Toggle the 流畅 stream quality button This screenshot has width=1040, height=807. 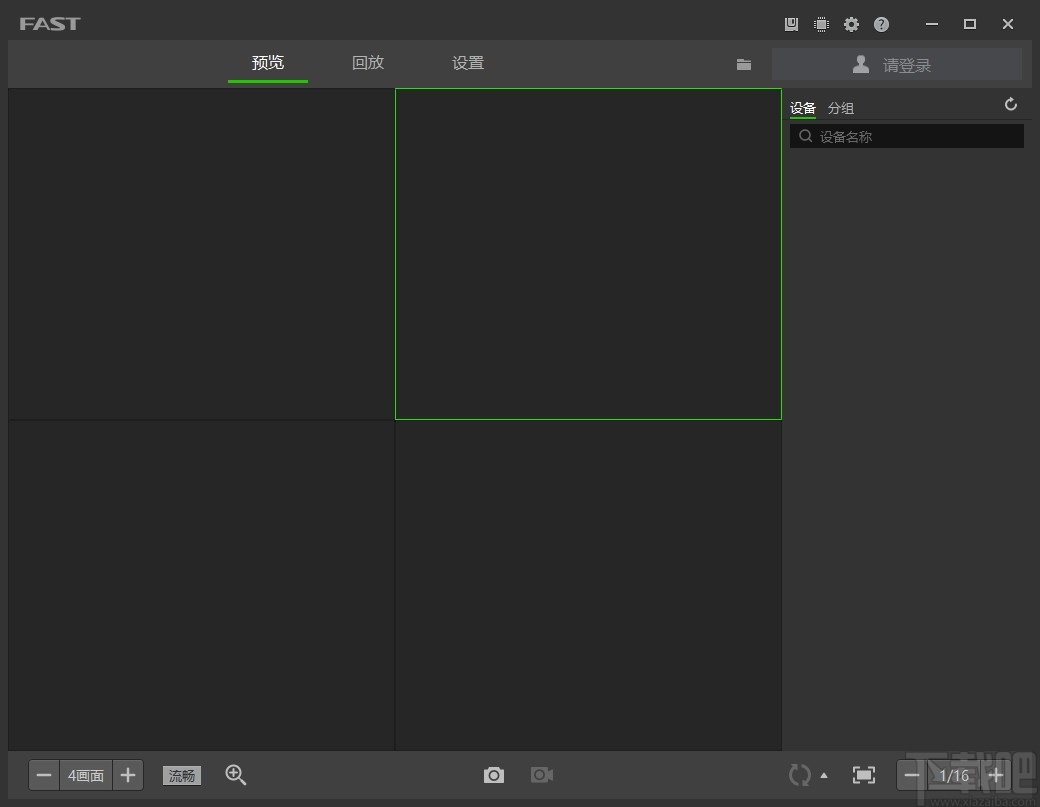click(182, 775)
